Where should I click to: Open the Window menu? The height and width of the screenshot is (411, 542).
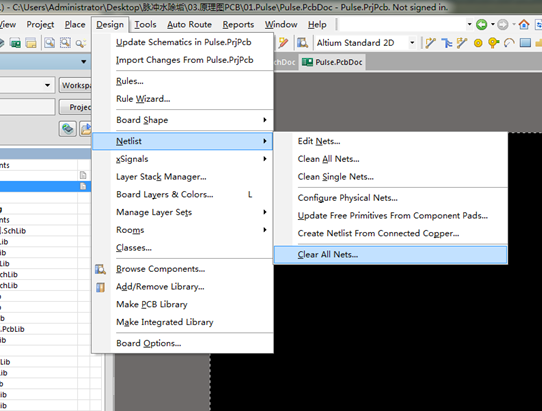click(x=281, y=25)
